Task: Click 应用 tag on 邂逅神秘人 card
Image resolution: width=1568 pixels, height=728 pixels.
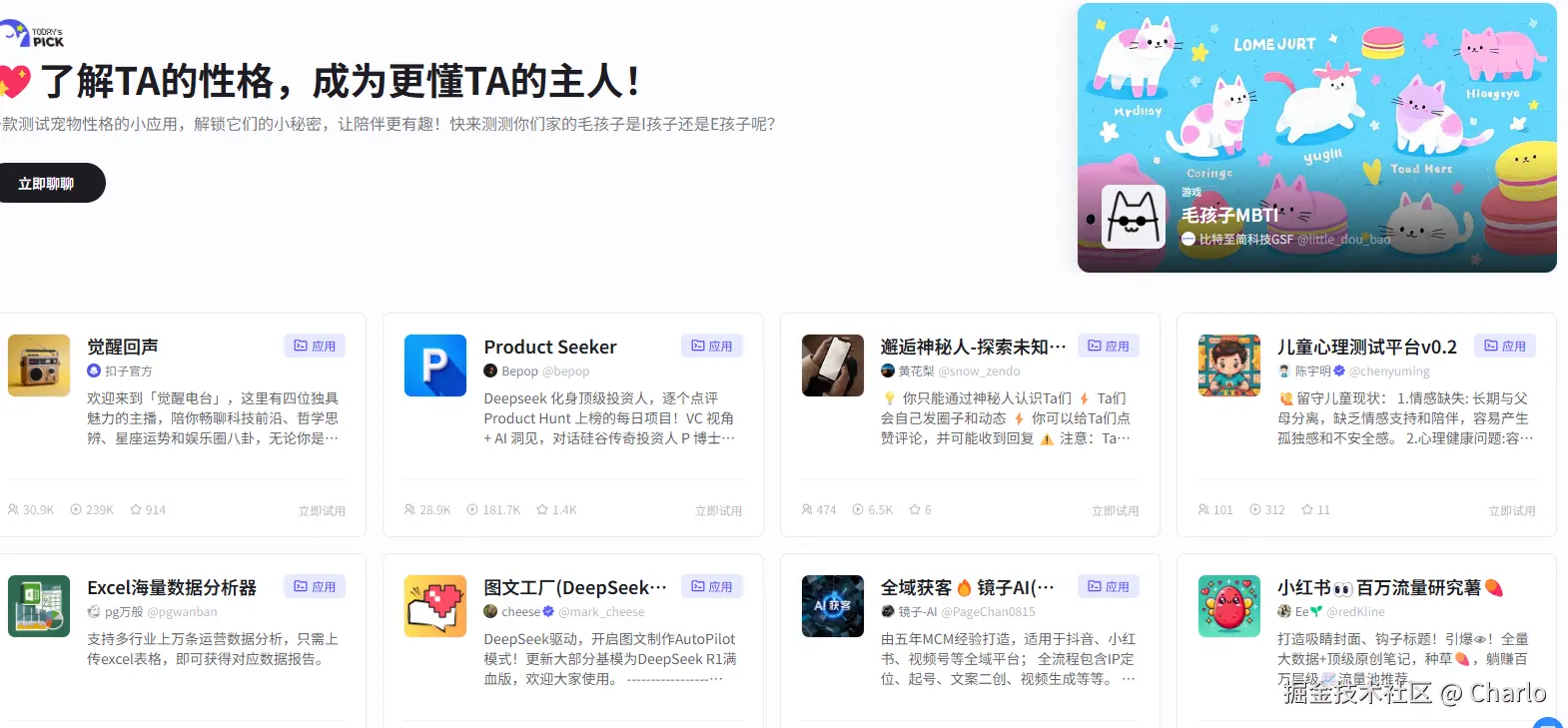Action: 1109,346
